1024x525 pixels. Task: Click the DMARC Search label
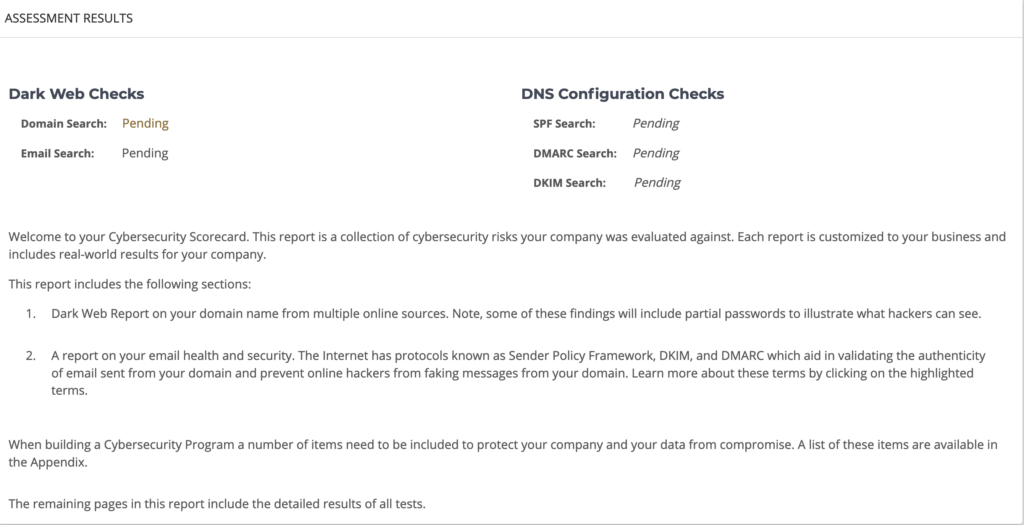(575, 153)
